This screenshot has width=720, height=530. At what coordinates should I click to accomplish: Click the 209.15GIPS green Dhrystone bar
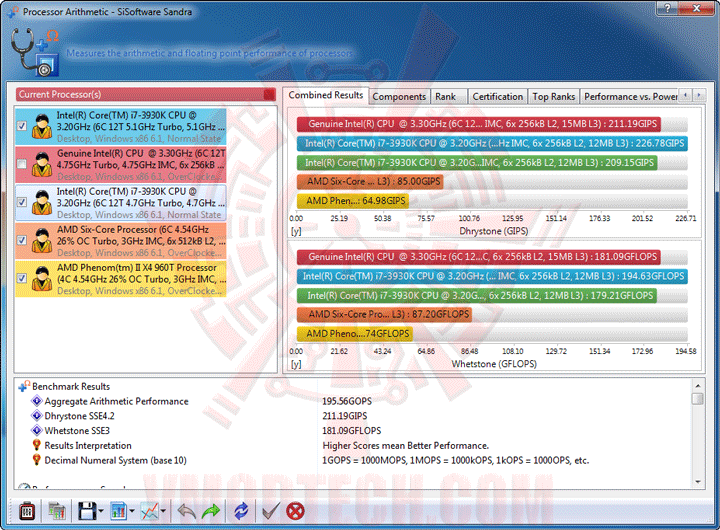(x=477, y=163)
